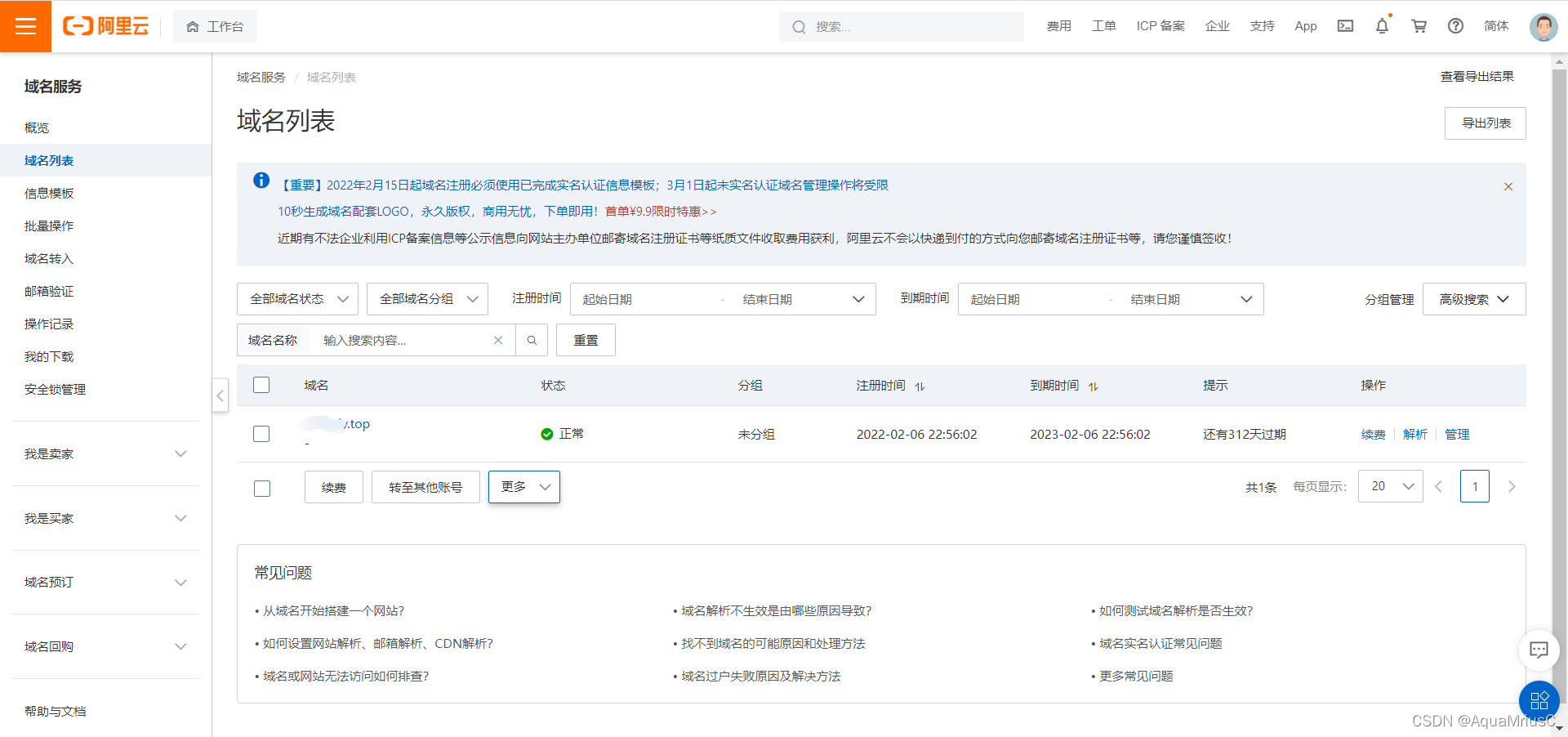Open the 高级搜索 dropdown

click(x=1474, y=299)
